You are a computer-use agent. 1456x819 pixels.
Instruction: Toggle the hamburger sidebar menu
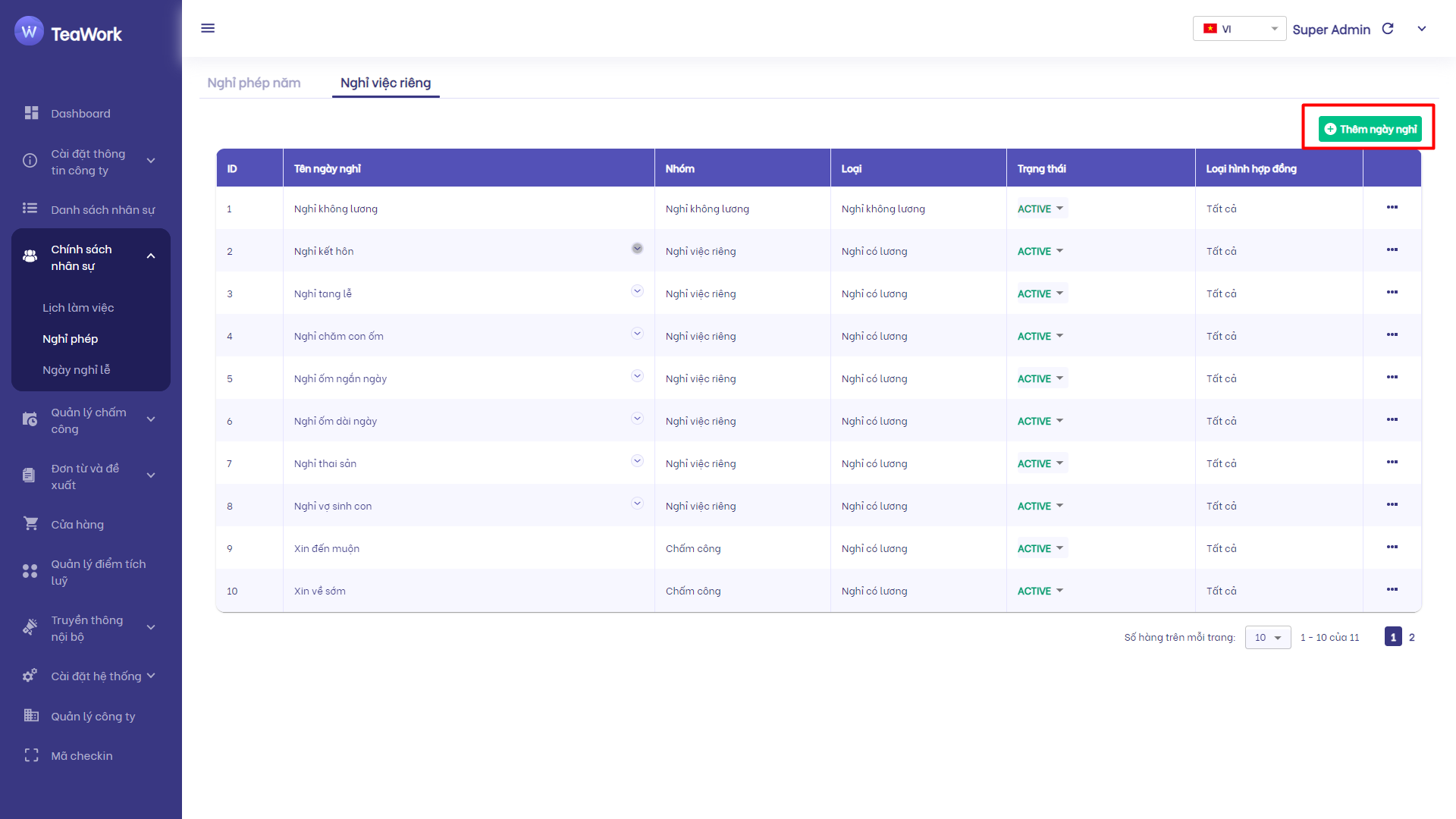coord(208,28)
